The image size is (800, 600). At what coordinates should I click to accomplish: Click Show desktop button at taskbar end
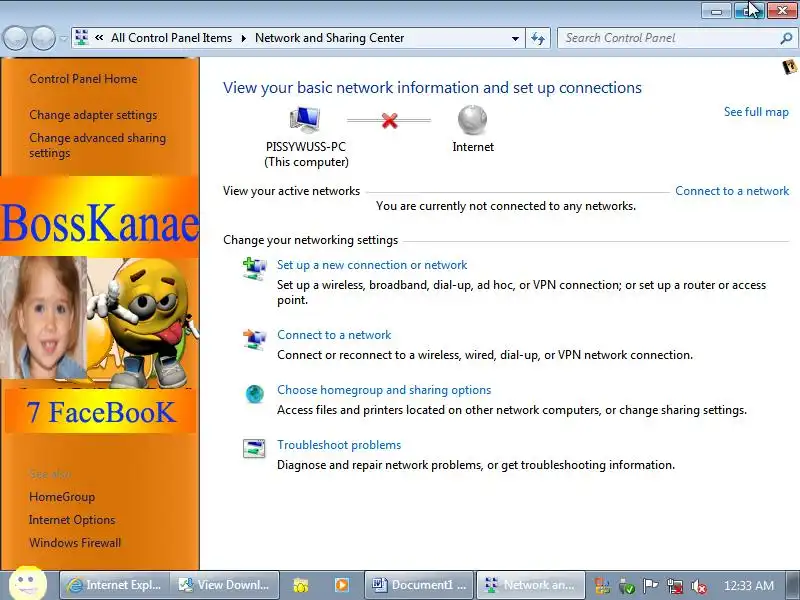793,585
